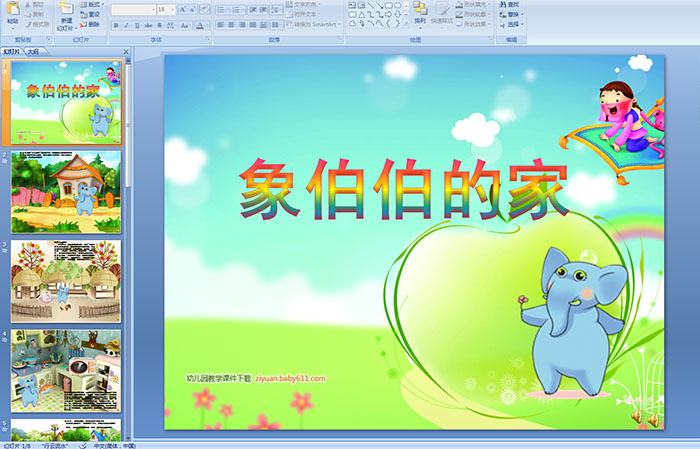This screenshot has width=700, height=449.
Task: Open the font size dropdown
Action: coord(172,9)
